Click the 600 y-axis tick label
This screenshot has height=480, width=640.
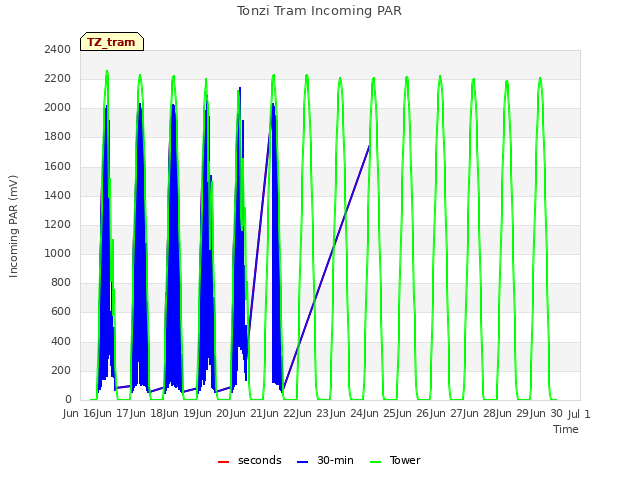(x=61, y=312)
